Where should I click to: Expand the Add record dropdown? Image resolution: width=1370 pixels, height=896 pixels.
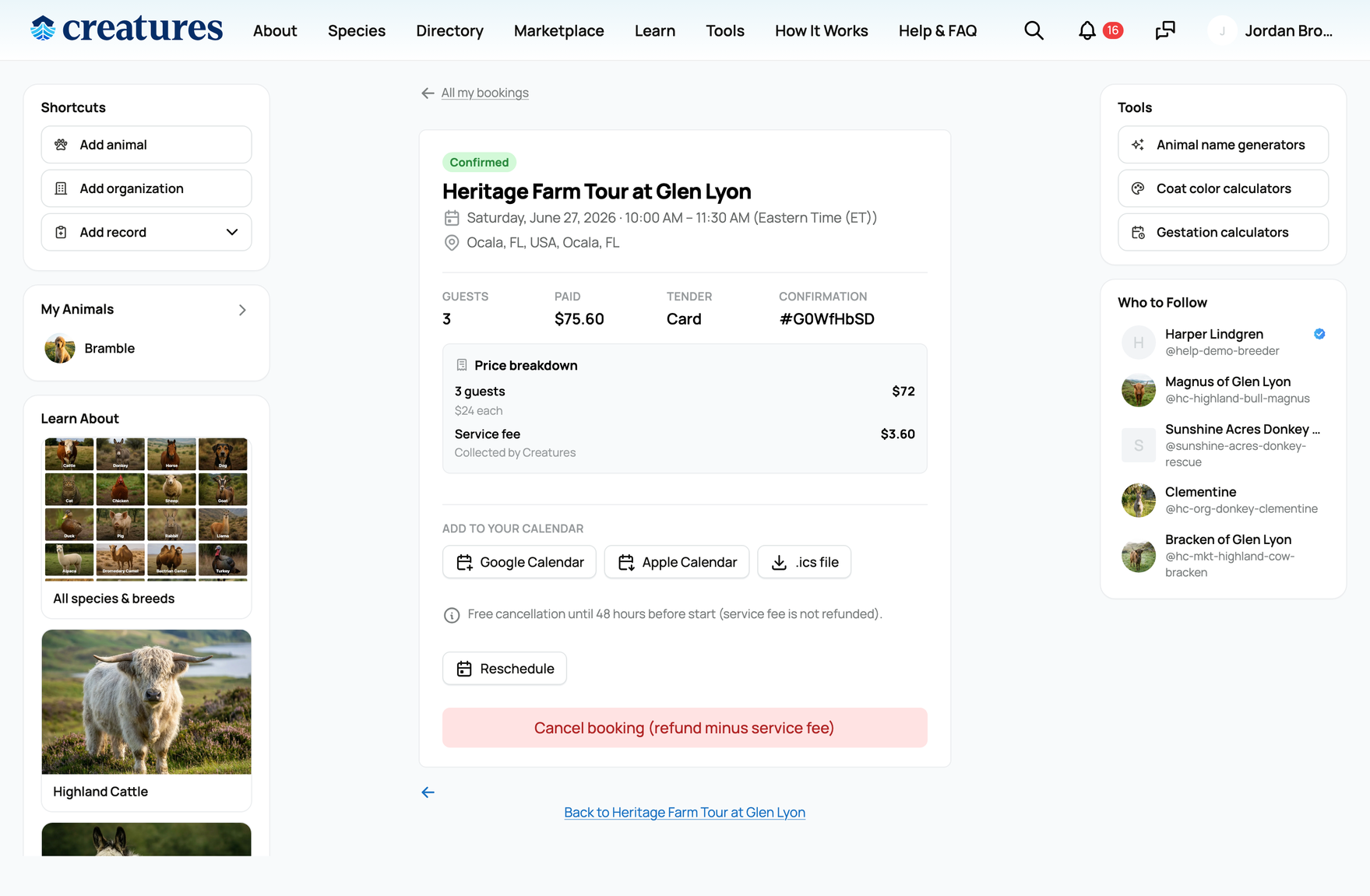(x=232, y=232)
